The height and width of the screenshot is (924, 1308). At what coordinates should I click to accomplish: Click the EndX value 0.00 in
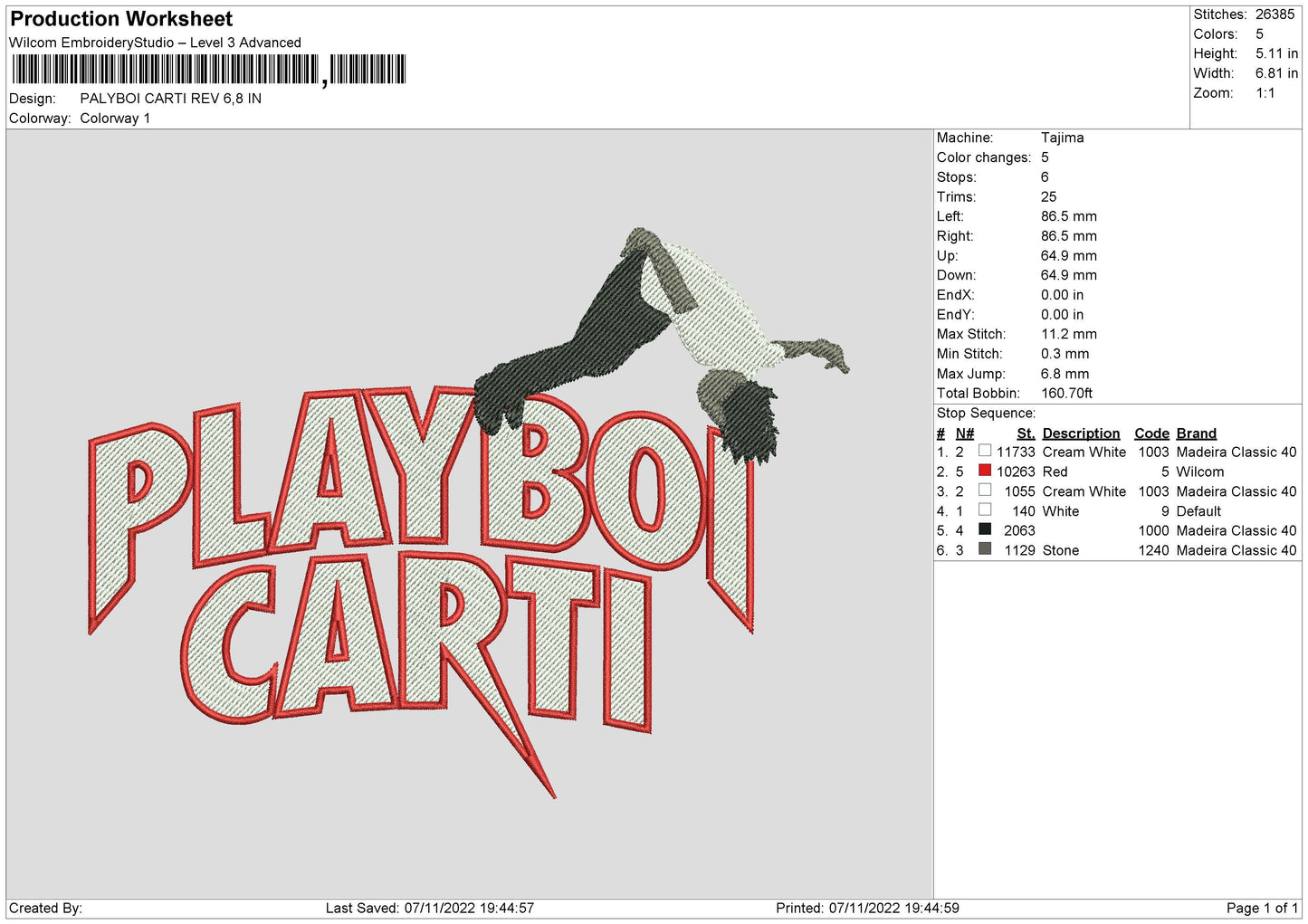1062,295
